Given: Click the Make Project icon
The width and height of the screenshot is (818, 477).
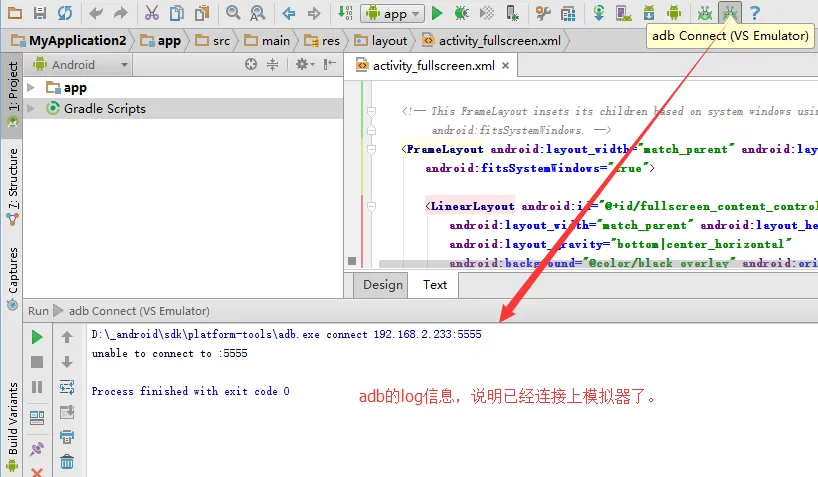Looking at the screenshot, I should coord(345,13).
